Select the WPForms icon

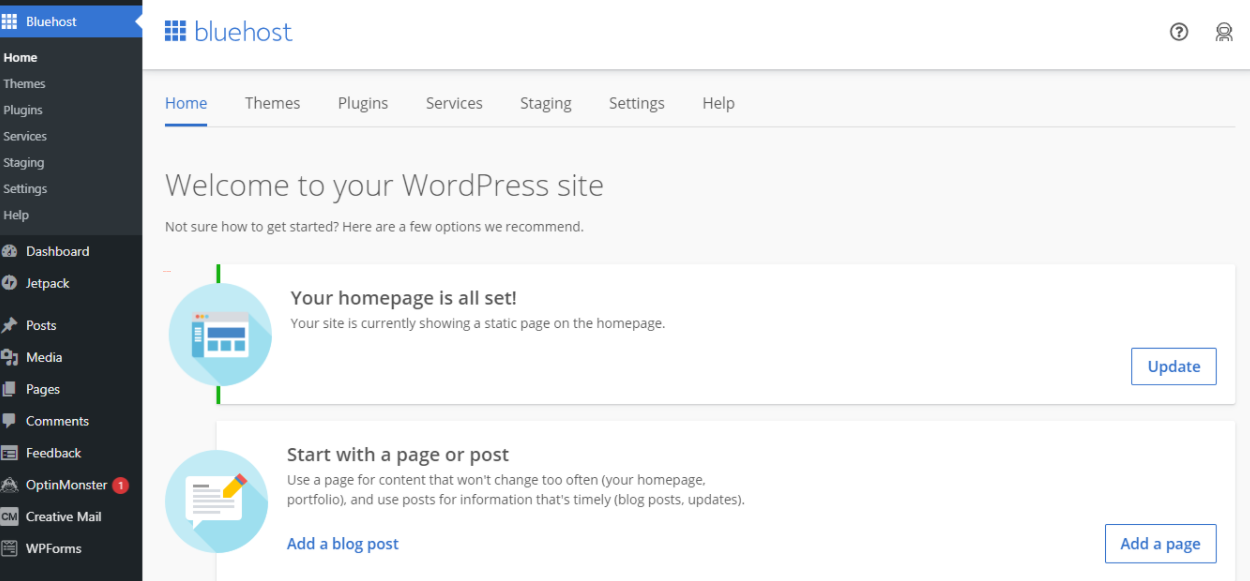tap(9, 548)
